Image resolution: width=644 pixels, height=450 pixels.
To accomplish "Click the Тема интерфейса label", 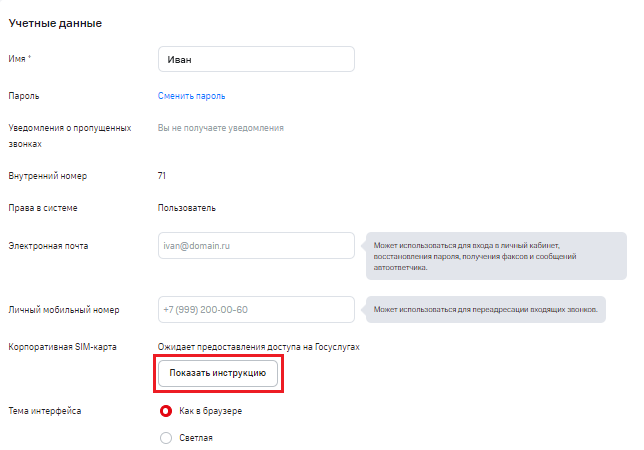I will point(46,411).
